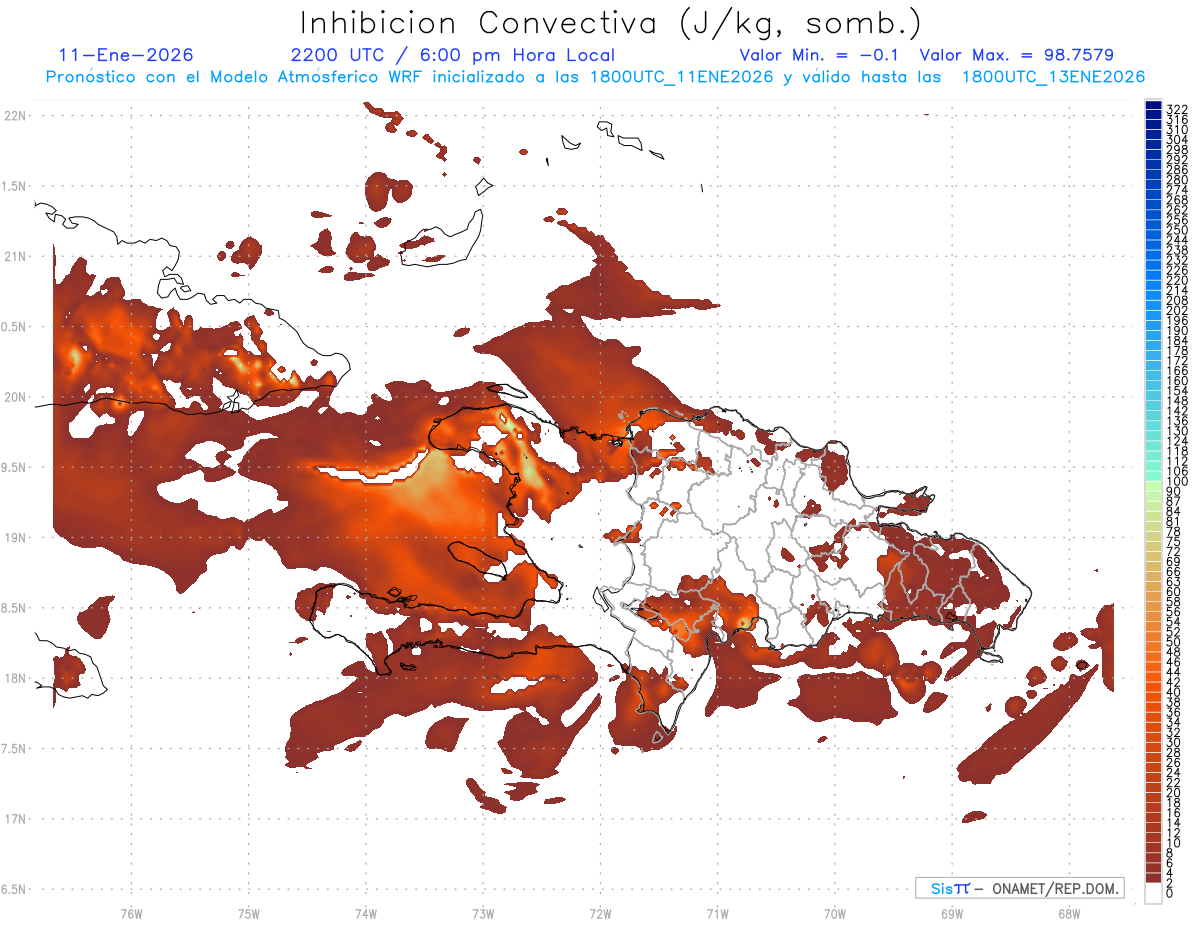Click the '7.5N' latitude label
Image resolution: width=1200 pixels, height=927 pixels.
pyautogui.click(x=15, y=749)
